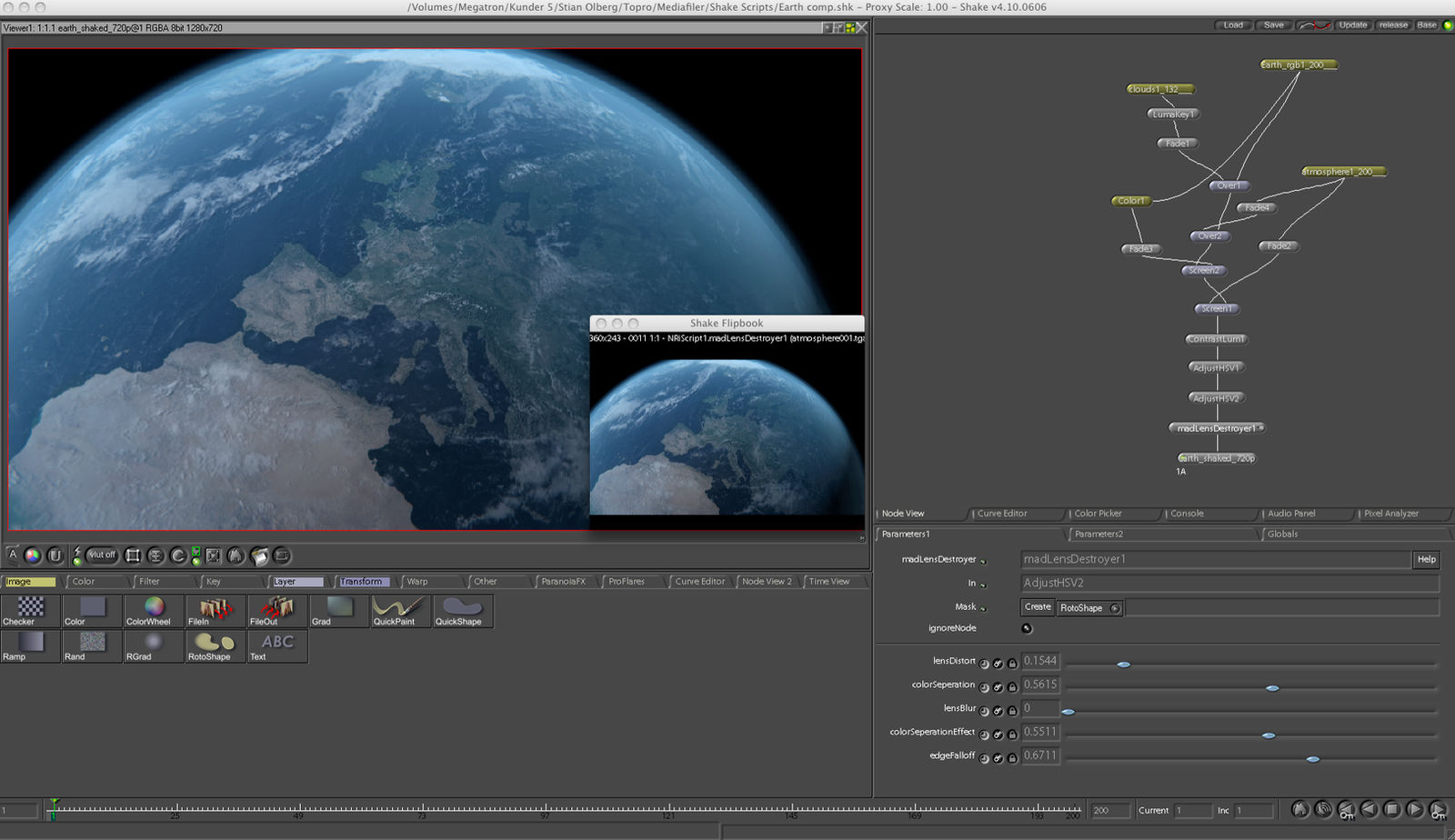Viewport: 1455px width, 840px height.
Task: Insert a FileOut node
Action: coord(277,610)
